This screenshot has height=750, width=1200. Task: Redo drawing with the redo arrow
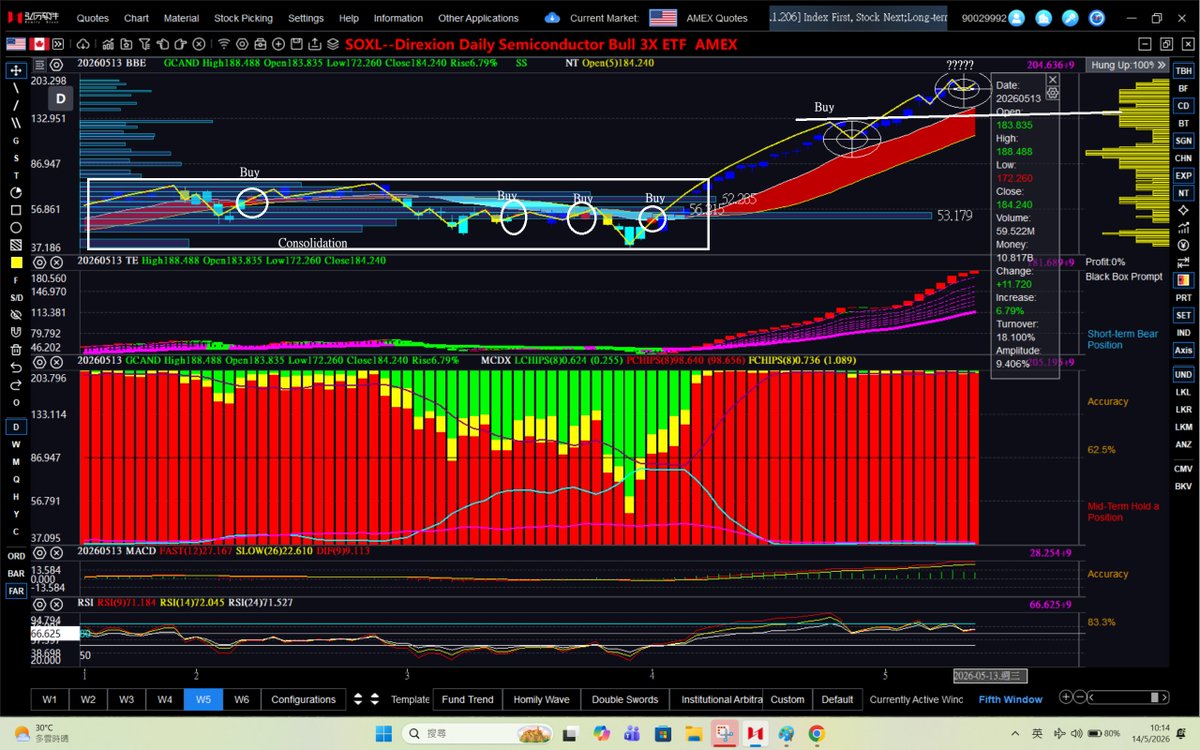(x=16, y=384)
